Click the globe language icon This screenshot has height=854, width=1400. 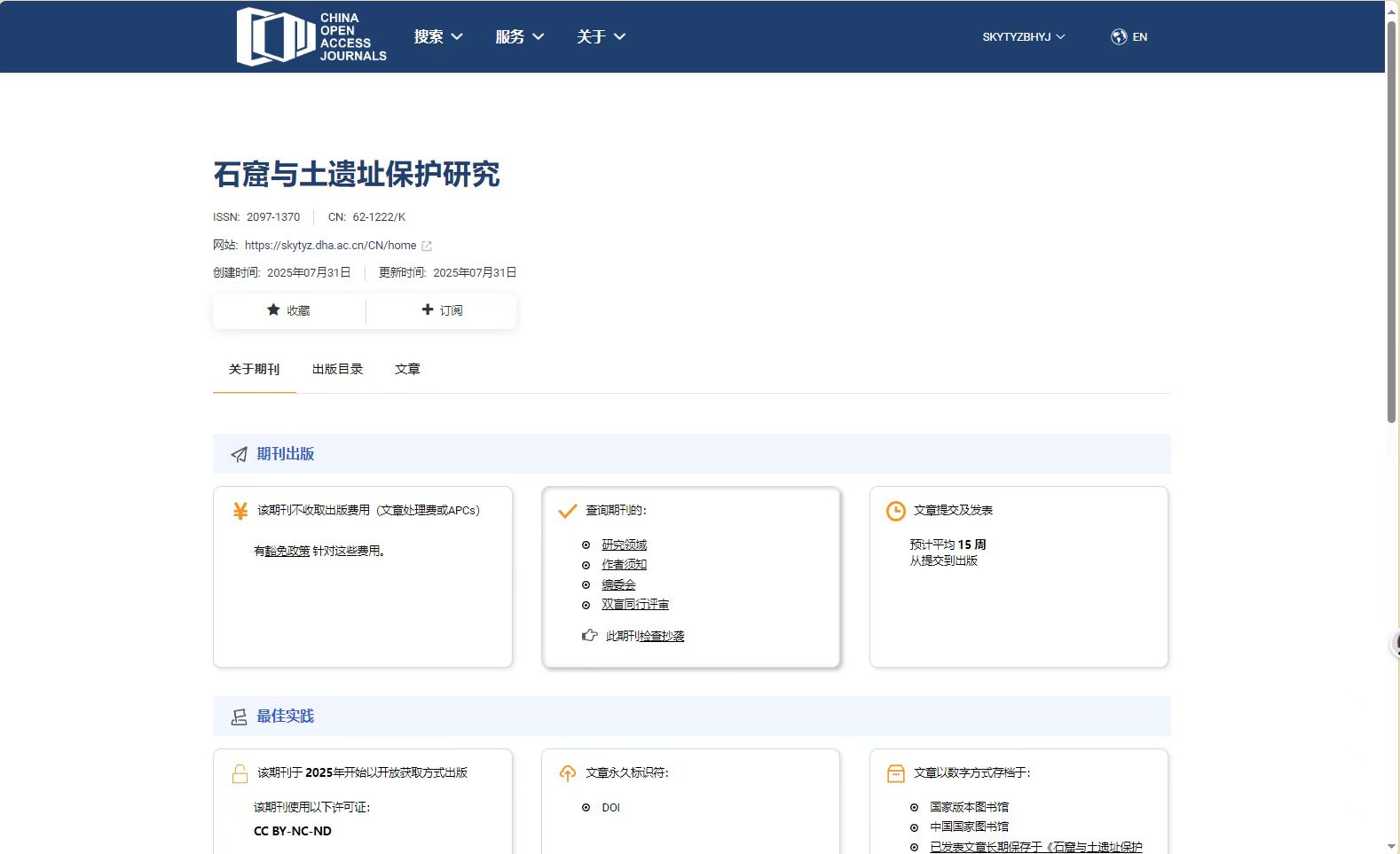tap(1119, 36)
